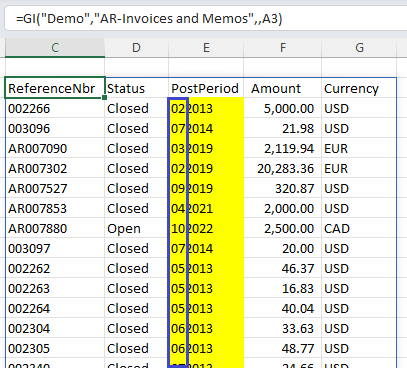
Task: Select the Currency header cell
Action: (359, 88)
